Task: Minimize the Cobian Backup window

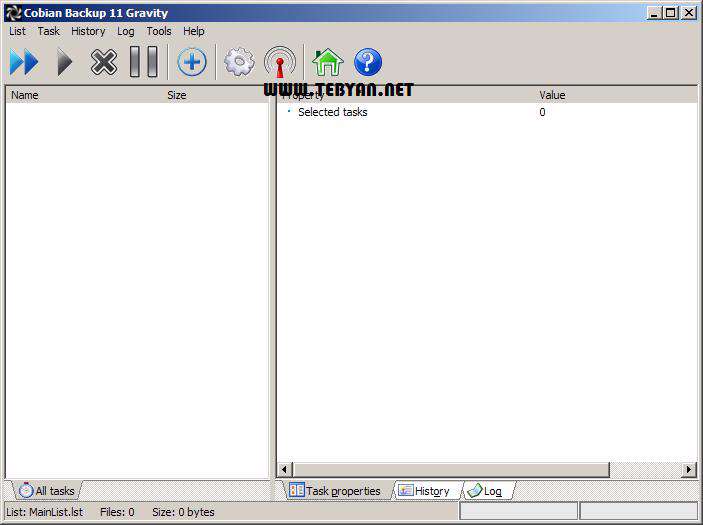Action: [x=654, y=13]
